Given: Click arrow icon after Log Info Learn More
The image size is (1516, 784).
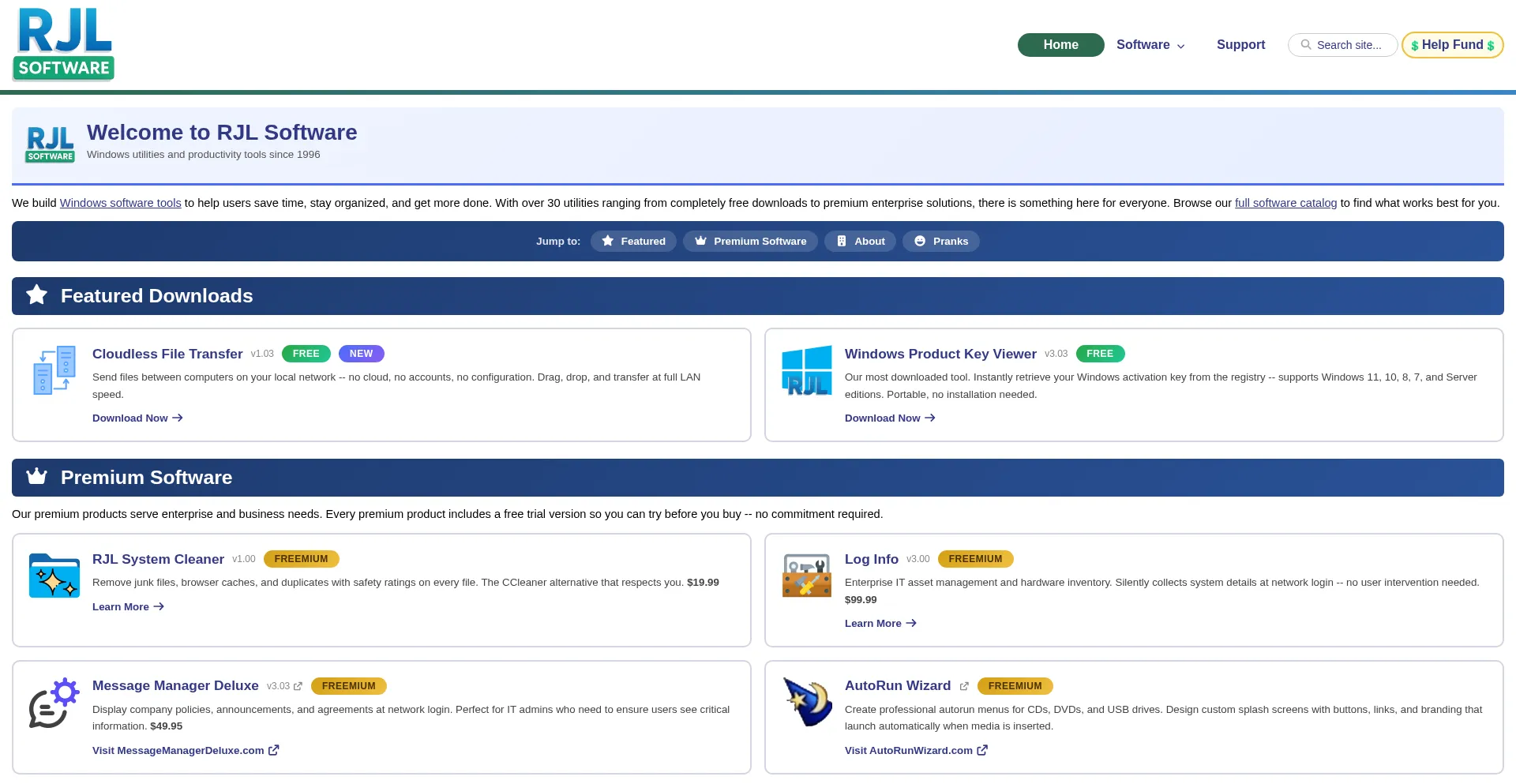Looking at the screenshot, I should [911, 623].
